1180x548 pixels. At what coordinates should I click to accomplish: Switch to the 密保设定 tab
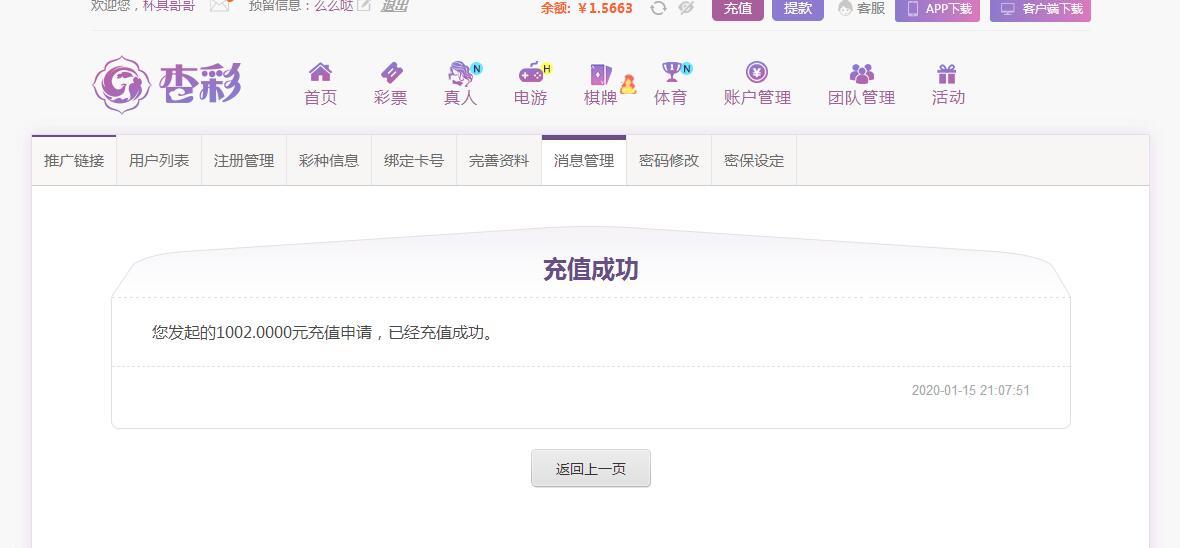click(754, 160)
